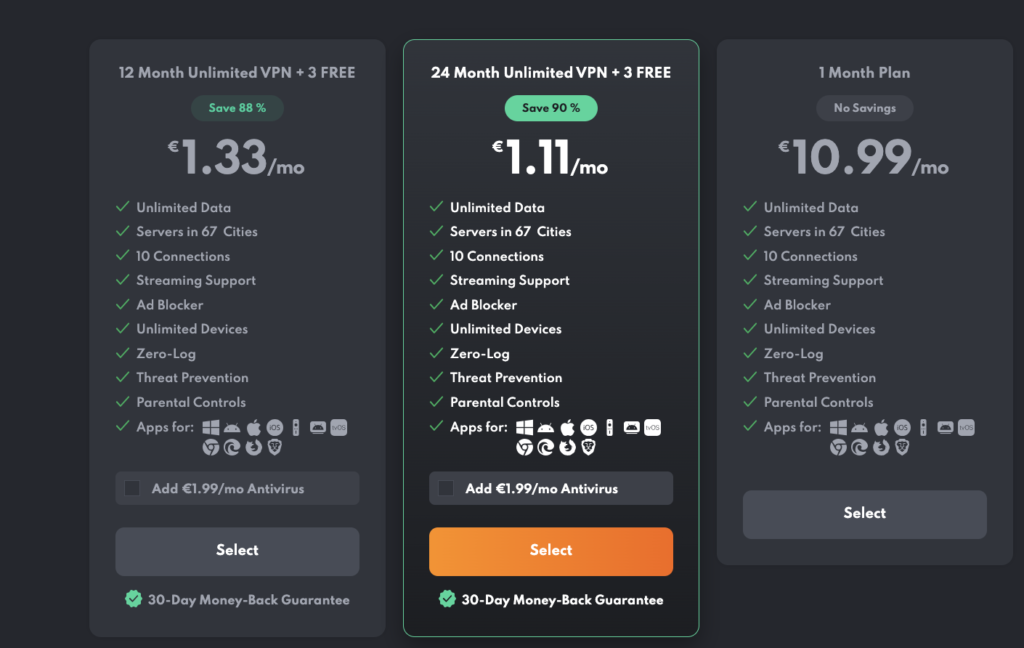Click the Windows icon in the 24-month plan
Viewport: 1024px width, 648px height.
pos(524,427)
